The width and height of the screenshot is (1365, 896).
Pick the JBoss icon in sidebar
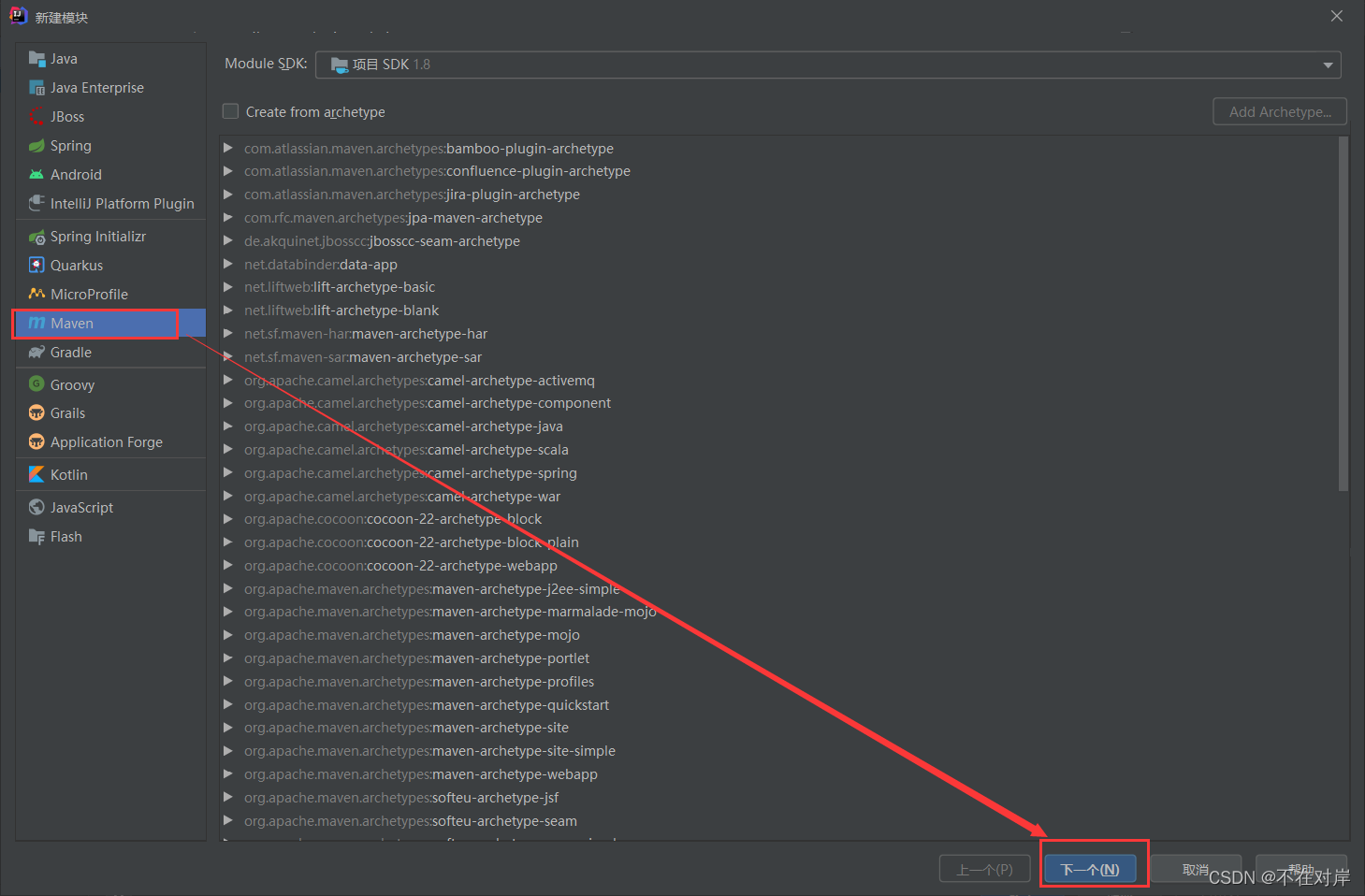[x=36, y=117]
